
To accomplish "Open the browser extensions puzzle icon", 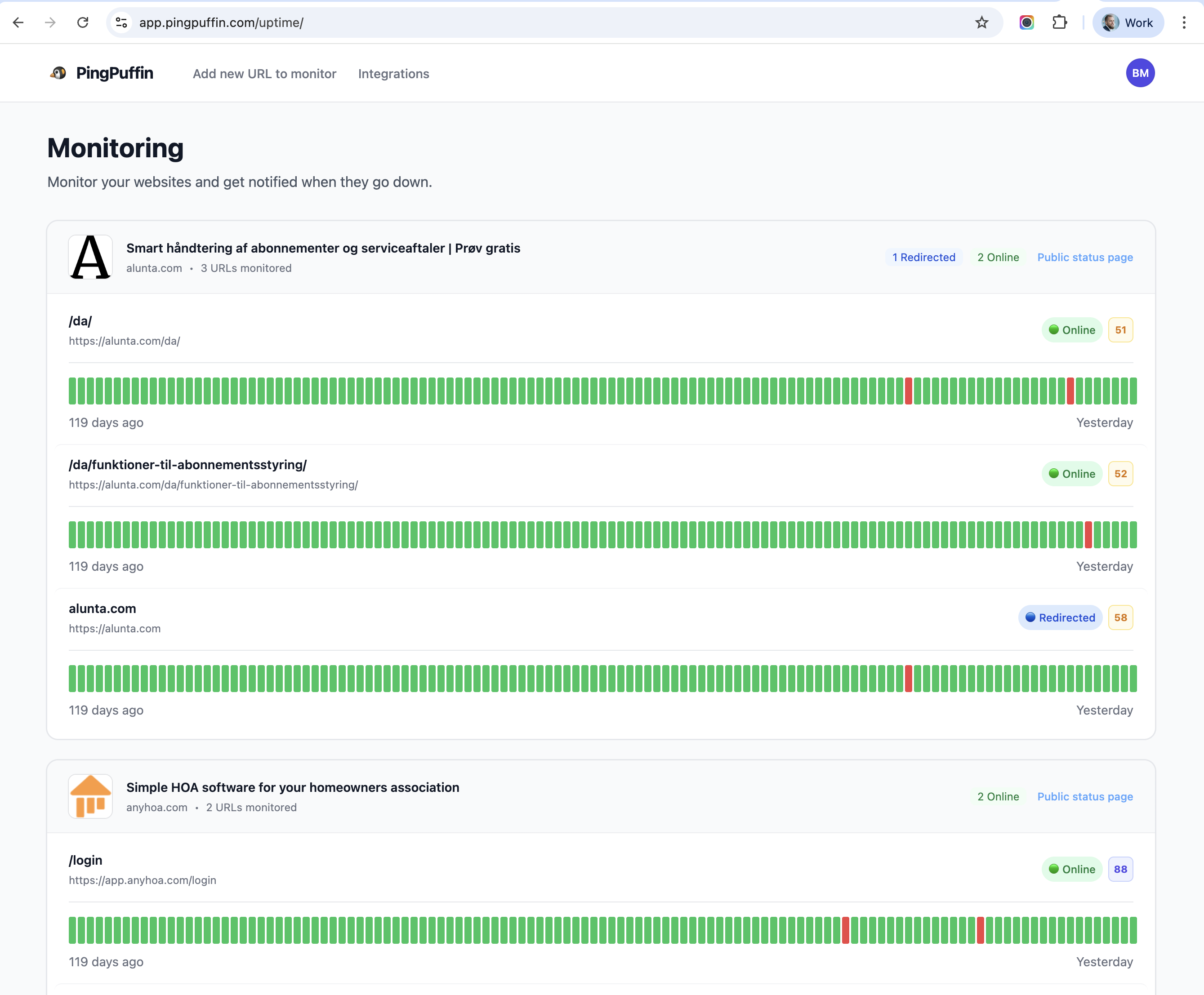I will (1060, 22).
